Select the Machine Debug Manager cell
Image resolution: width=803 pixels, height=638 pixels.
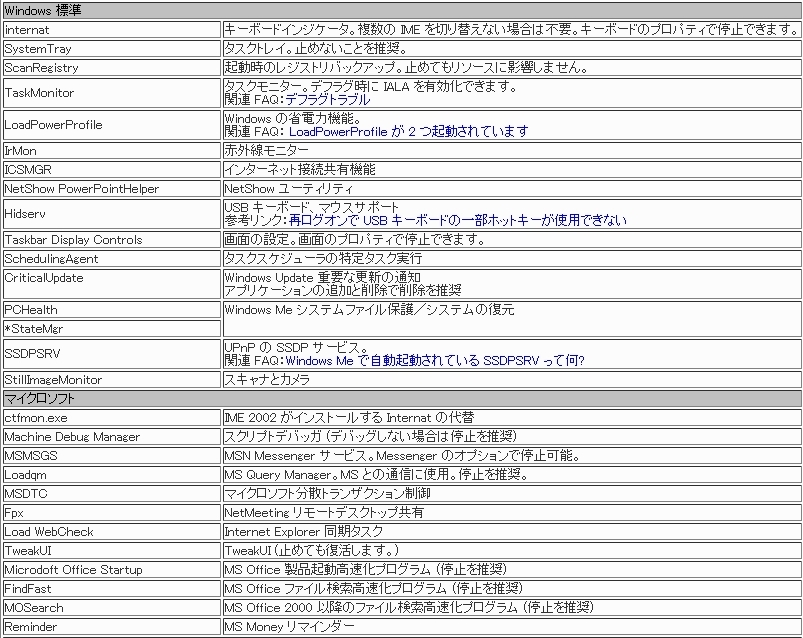[112, 437]
